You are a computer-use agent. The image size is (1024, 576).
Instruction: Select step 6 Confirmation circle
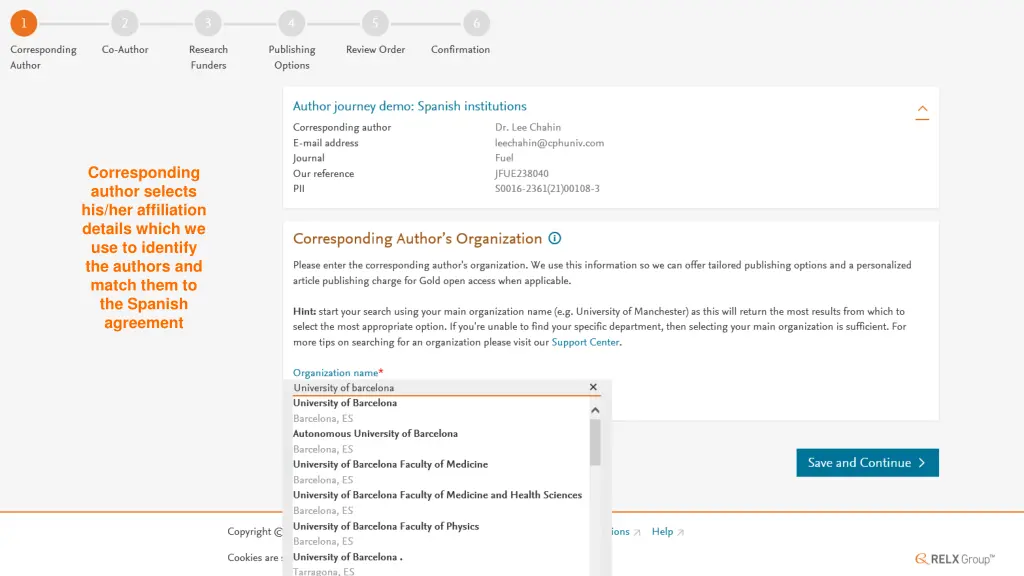click(x=476, y=24)
